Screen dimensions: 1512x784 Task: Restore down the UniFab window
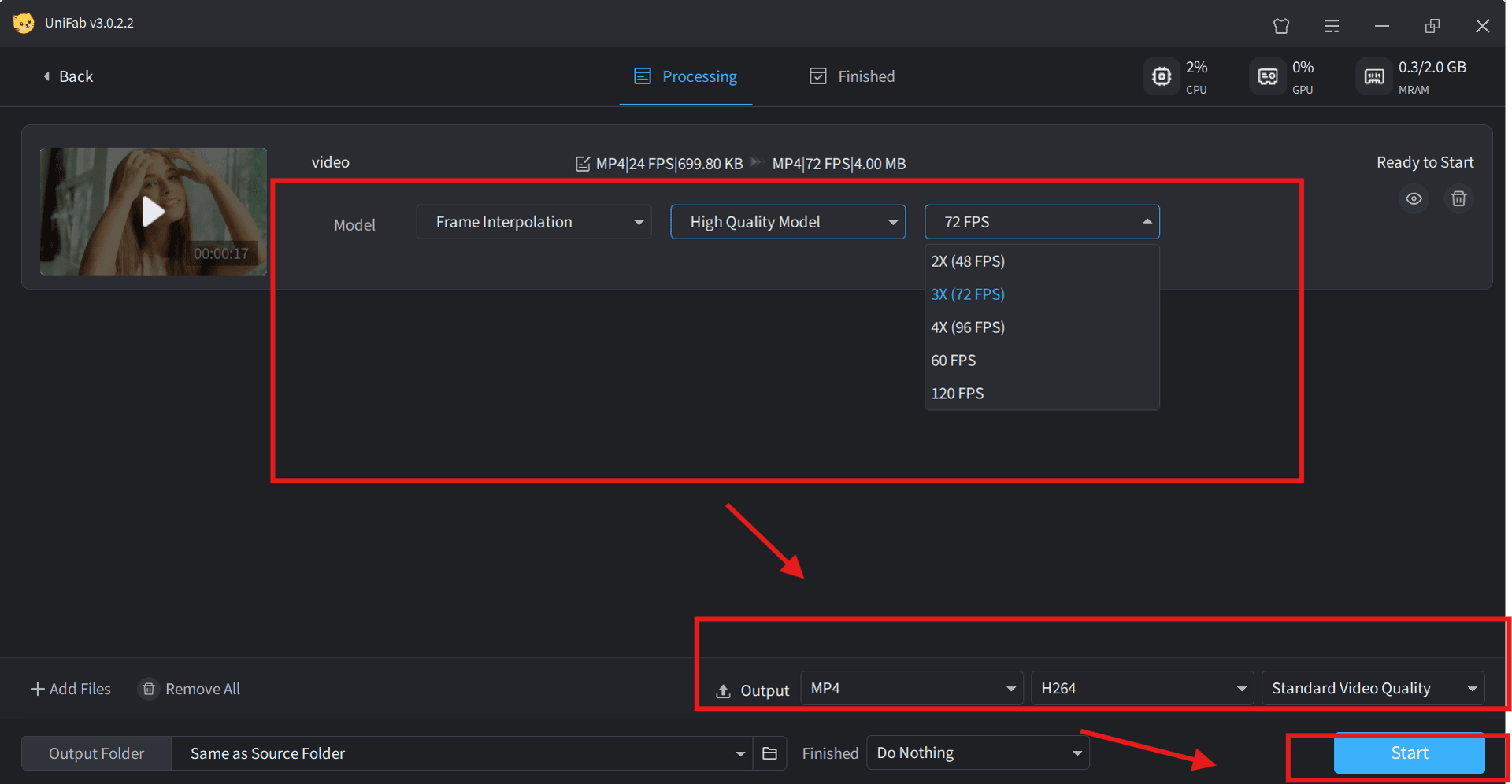(x=1432, y=26)
